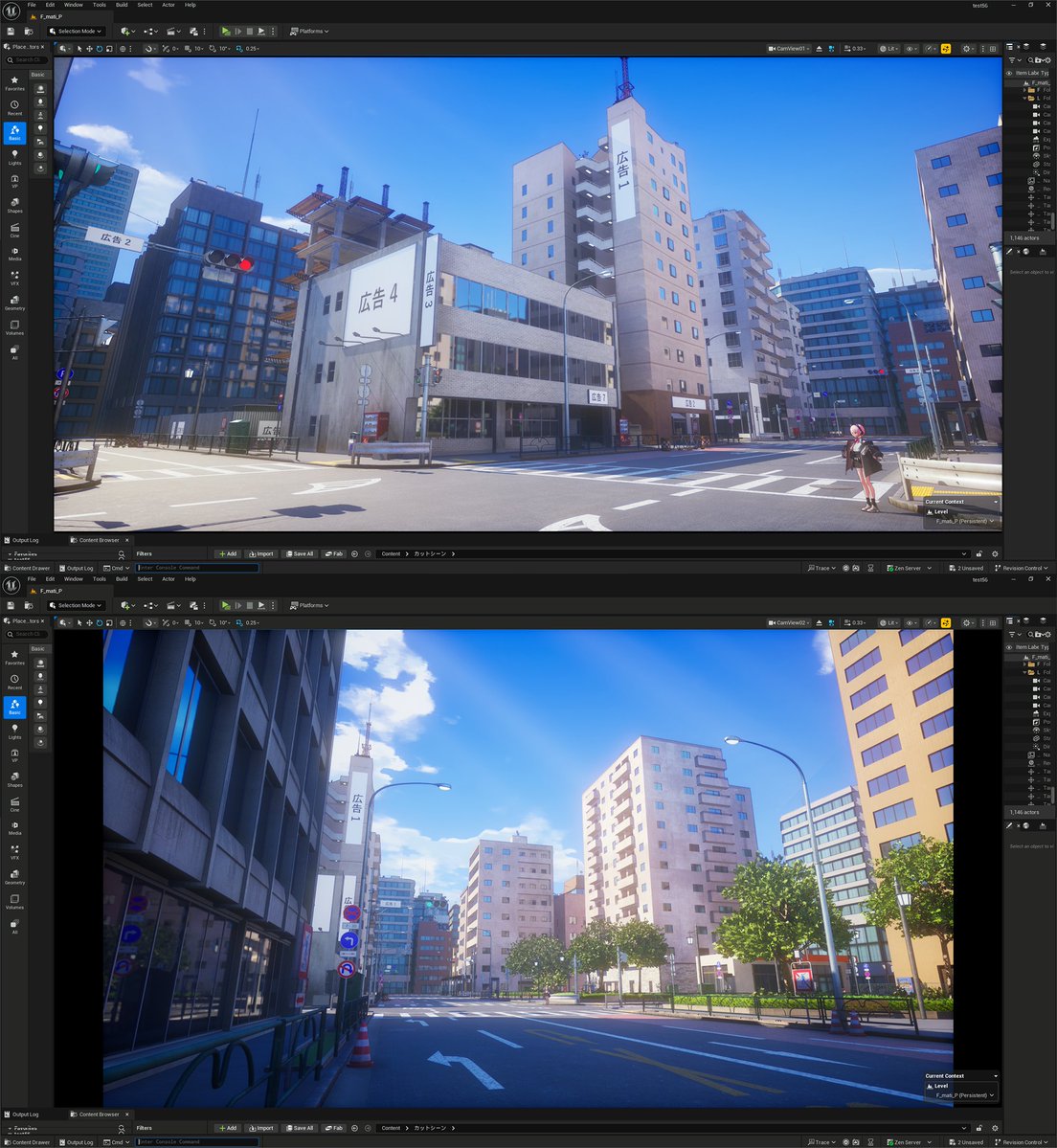Open CamView02 camera dropdown
This screenshot has width=1057, height=1148.
pyautogui.click(x=789, y=623)
